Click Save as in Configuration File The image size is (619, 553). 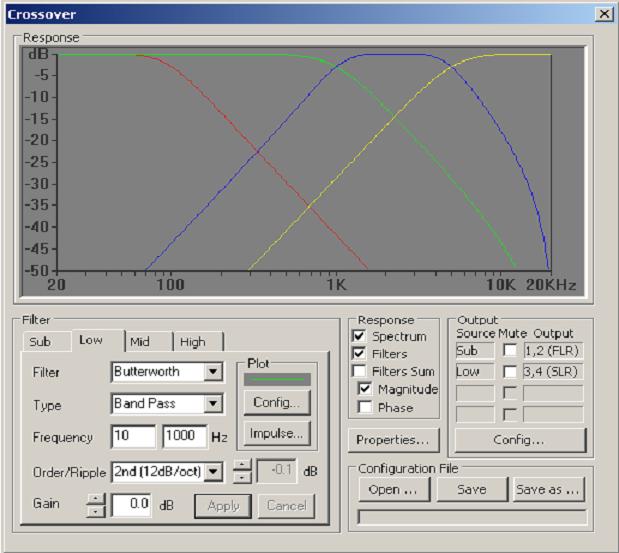point(547,490)
